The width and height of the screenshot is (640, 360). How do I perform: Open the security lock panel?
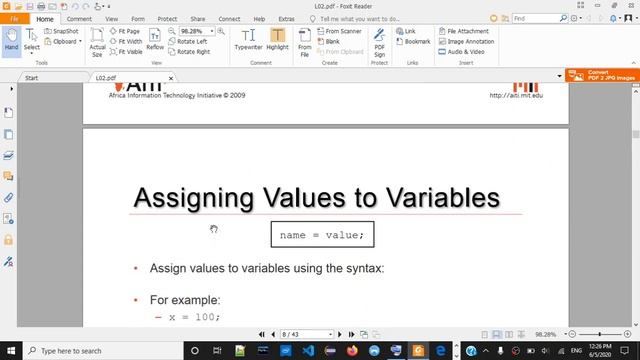[x=8, y=240]
